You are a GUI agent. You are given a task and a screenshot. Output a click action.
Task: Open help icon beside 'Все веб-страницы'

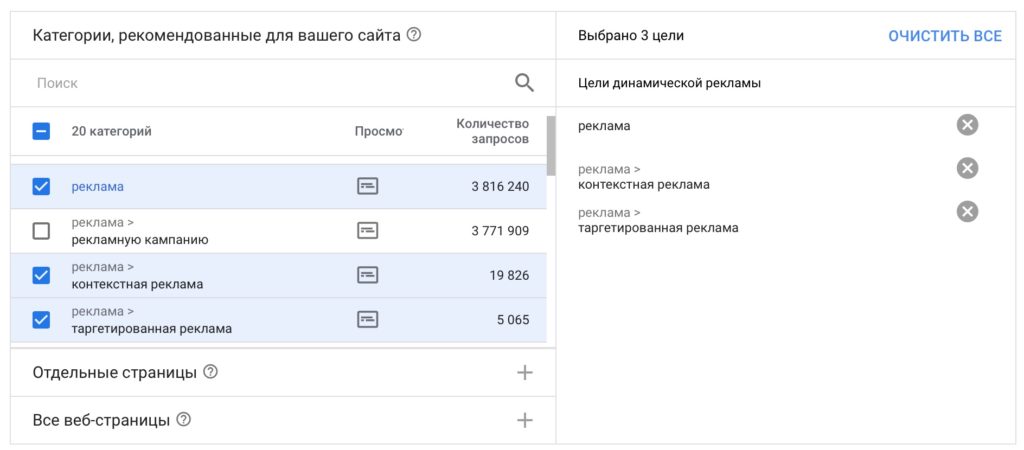click(x=183, y=420)
